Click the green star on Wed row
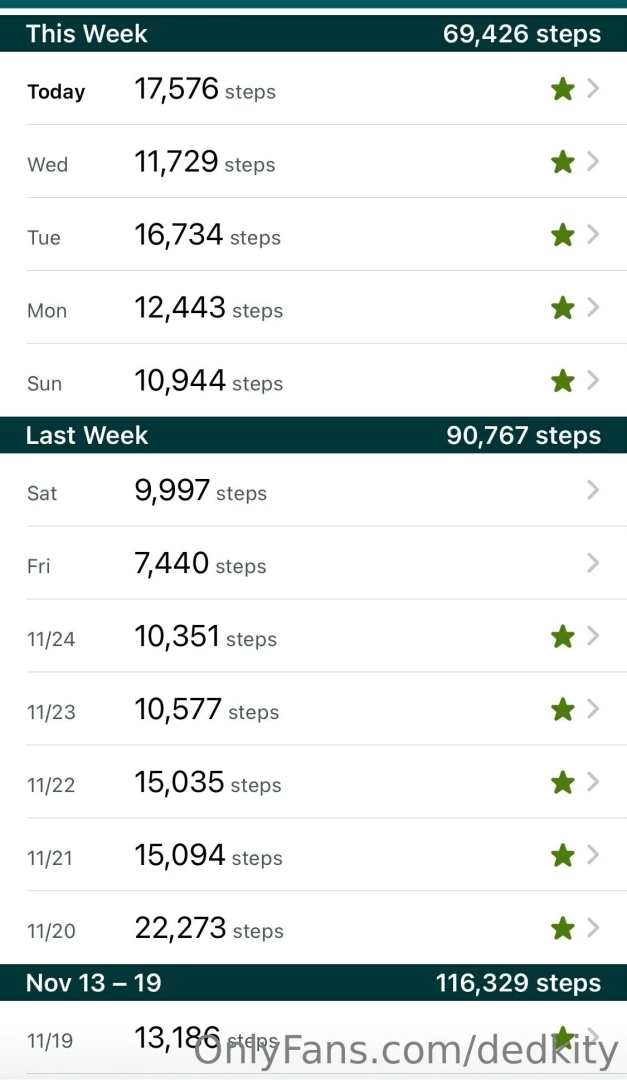 563,162
